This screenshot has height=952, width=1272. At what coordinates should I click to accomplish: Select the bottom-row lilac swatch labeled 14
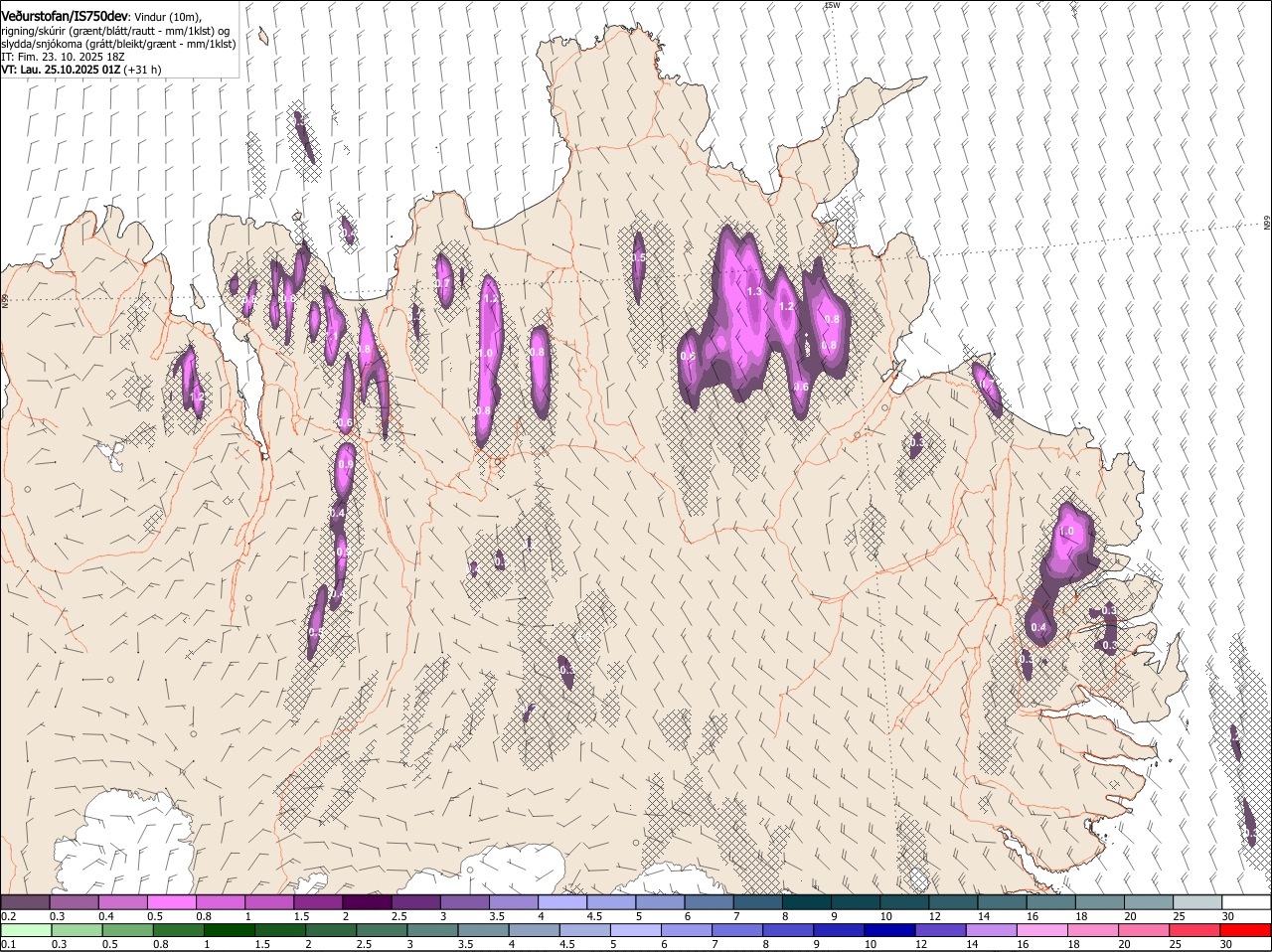(992, 930)
